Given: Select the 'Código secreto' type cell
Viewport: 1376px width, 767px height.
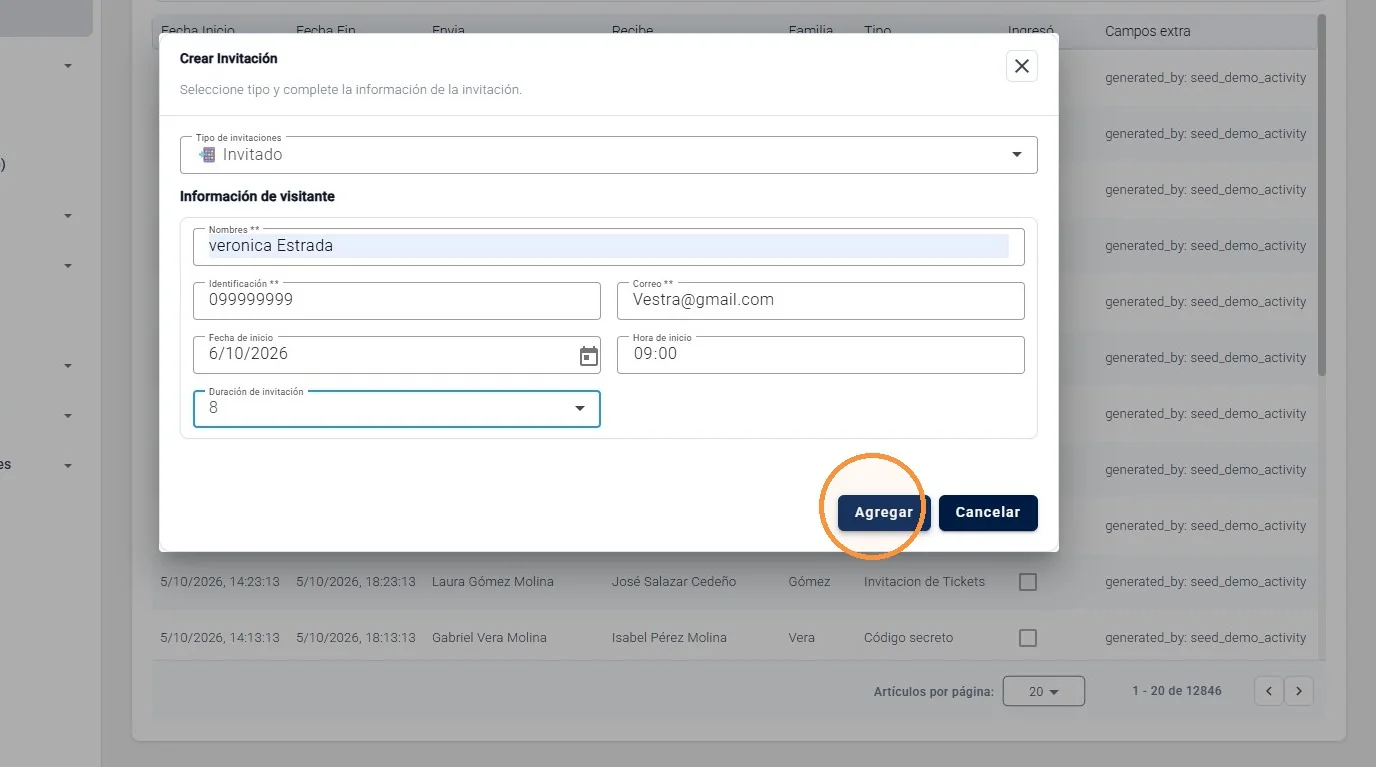Looking at the screenshot, I should click(908, 638).
